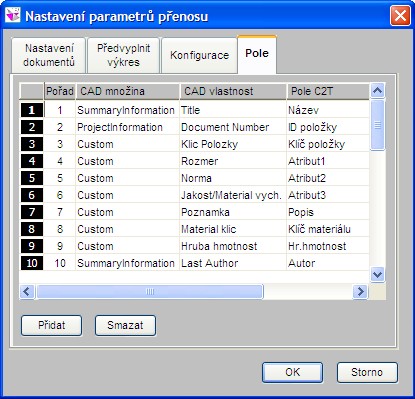Go to the Konfigurace tab
This screenshot has height=399, width=415.
tap(199, 55)
